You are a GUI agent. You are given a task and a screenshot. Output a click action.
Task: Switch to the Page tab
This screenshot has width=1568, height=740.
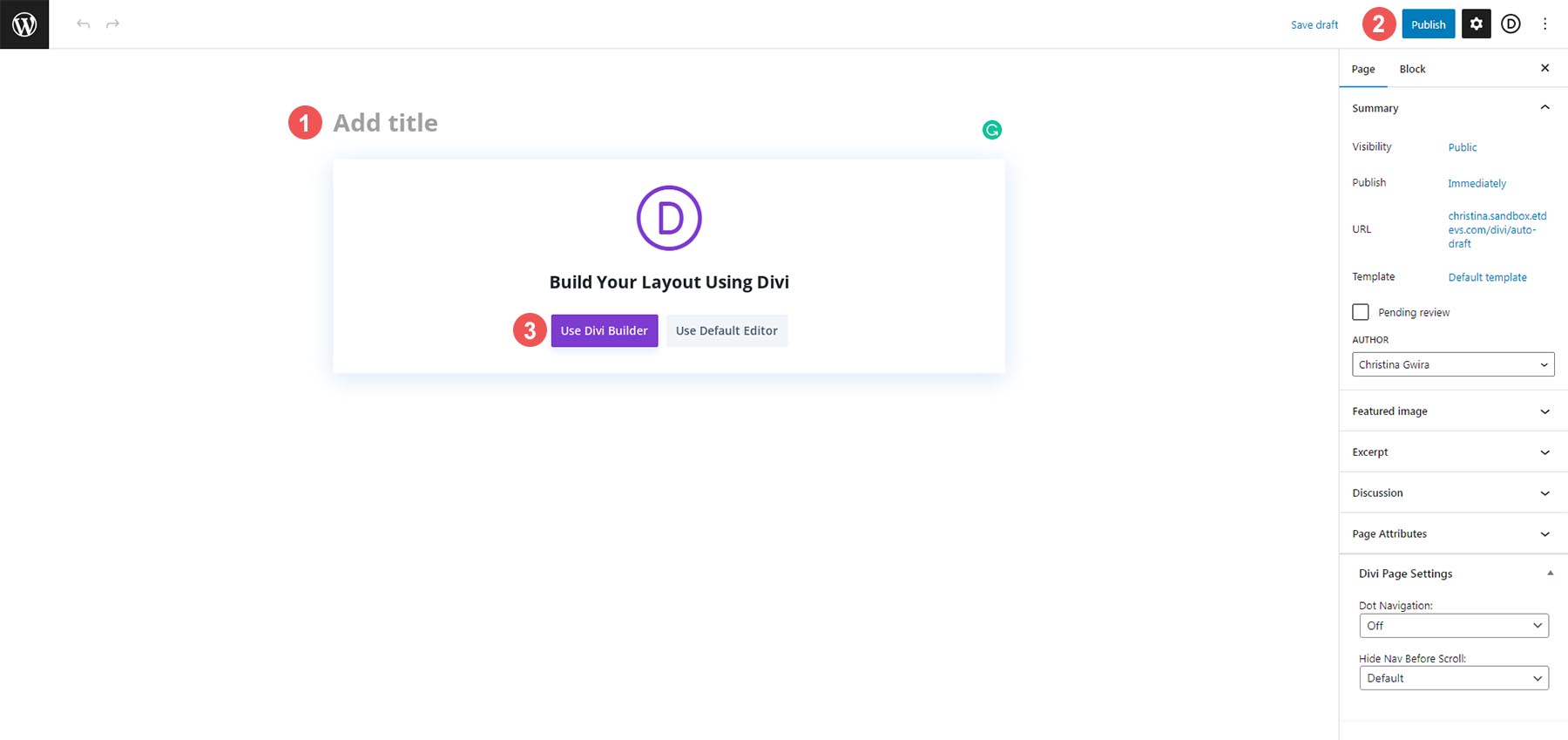click(1363, 69)
